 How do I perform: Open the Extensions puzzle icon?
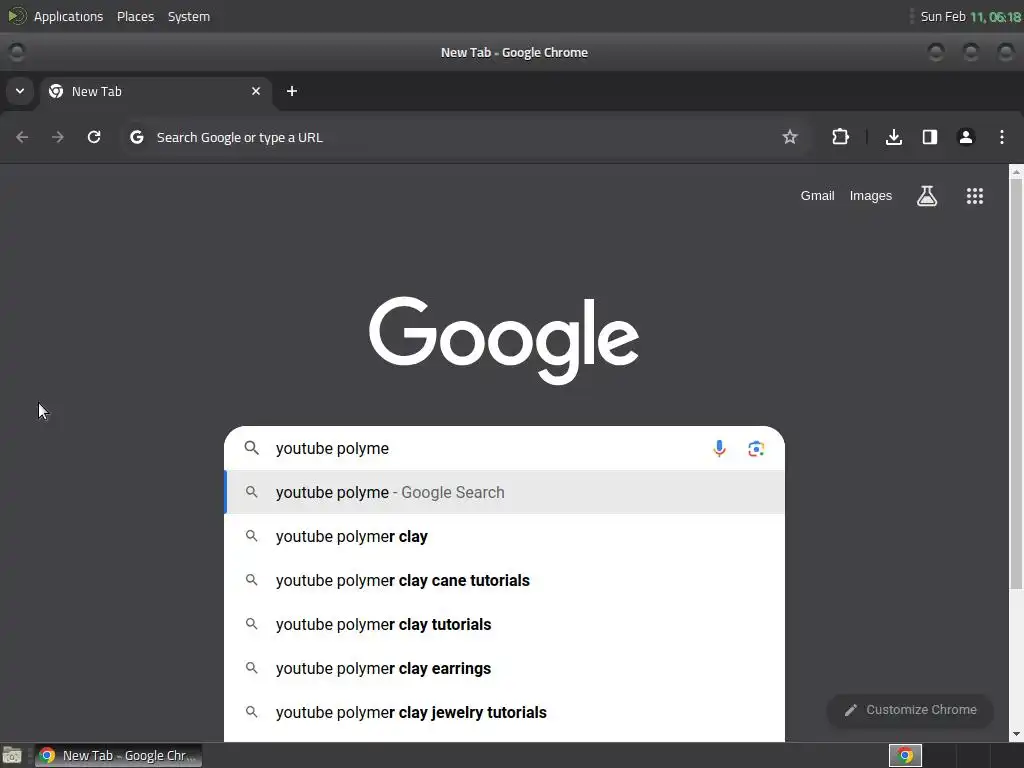[x=840, y=137]
